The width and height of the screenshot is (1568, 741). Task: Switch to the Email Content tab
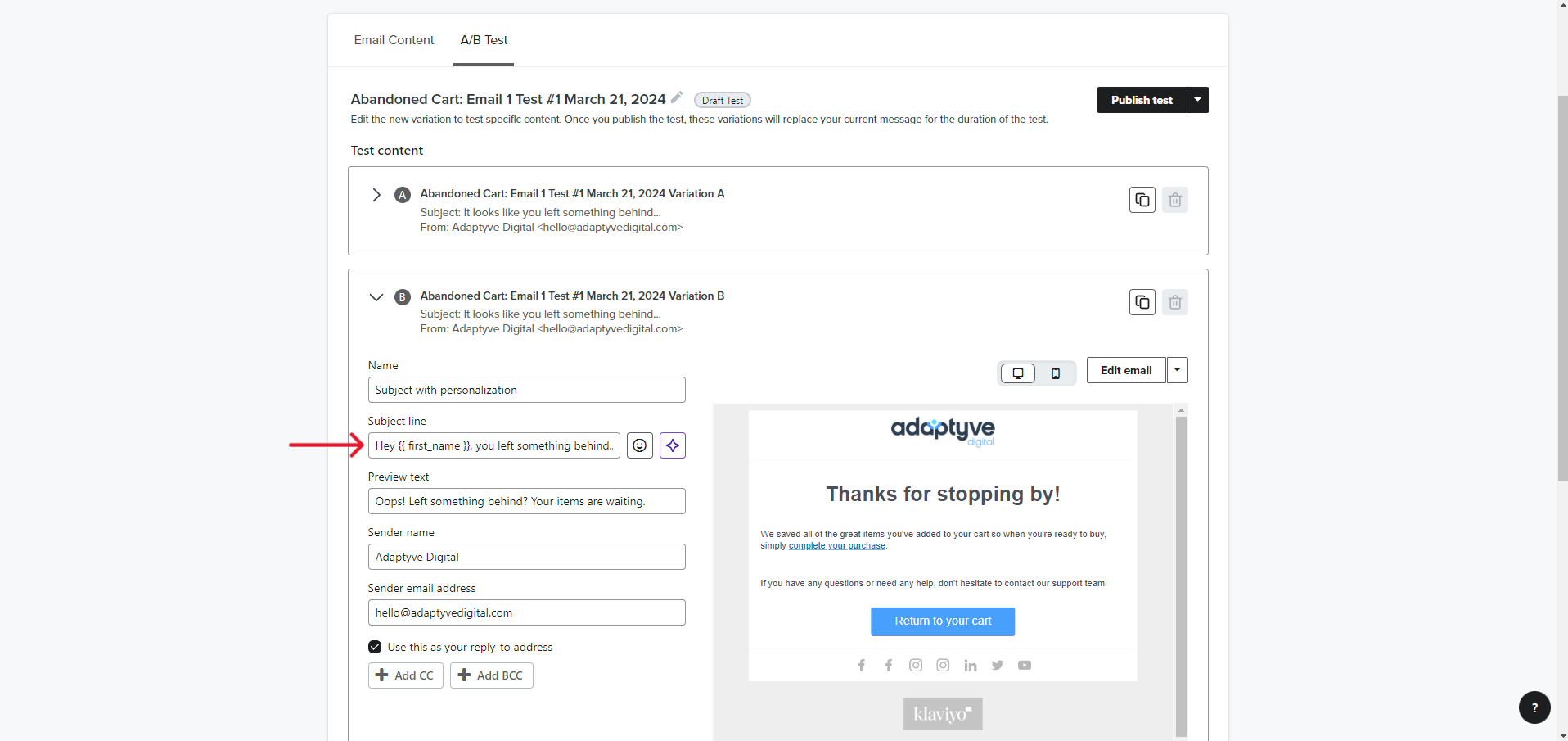394,40
